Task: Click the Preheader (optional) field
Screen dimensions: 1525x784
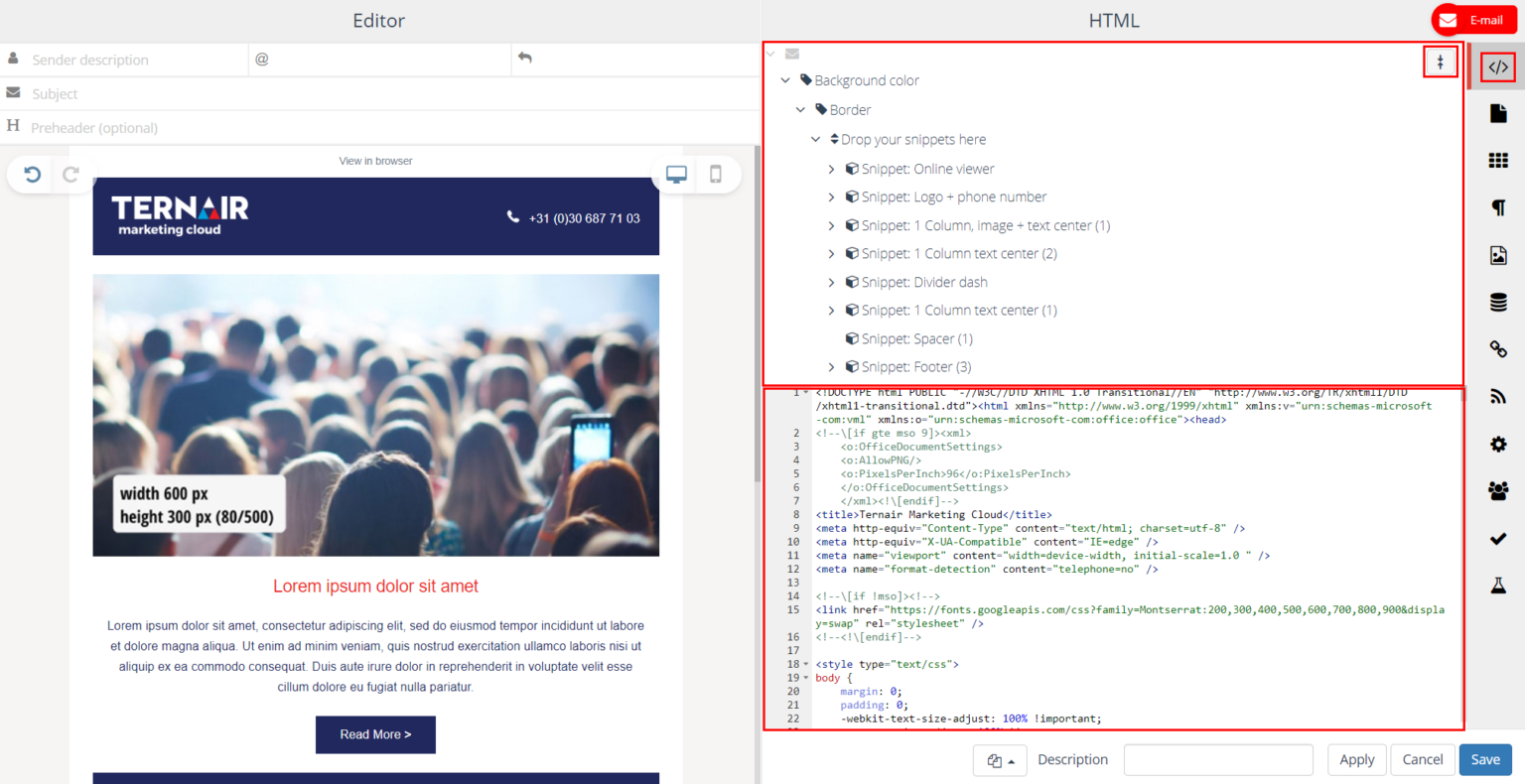Action: point(379,127)
